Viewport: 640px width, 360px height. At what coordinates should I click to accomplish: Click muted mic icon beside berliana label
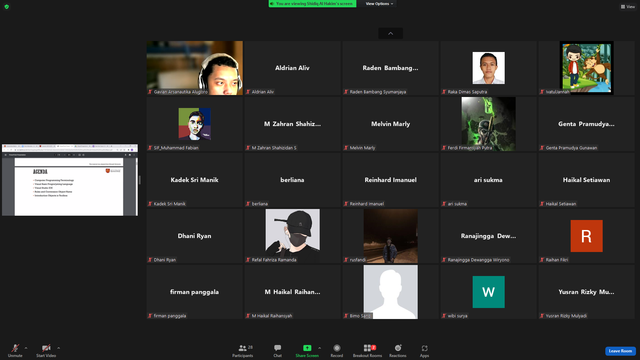[x=248, y=204]
